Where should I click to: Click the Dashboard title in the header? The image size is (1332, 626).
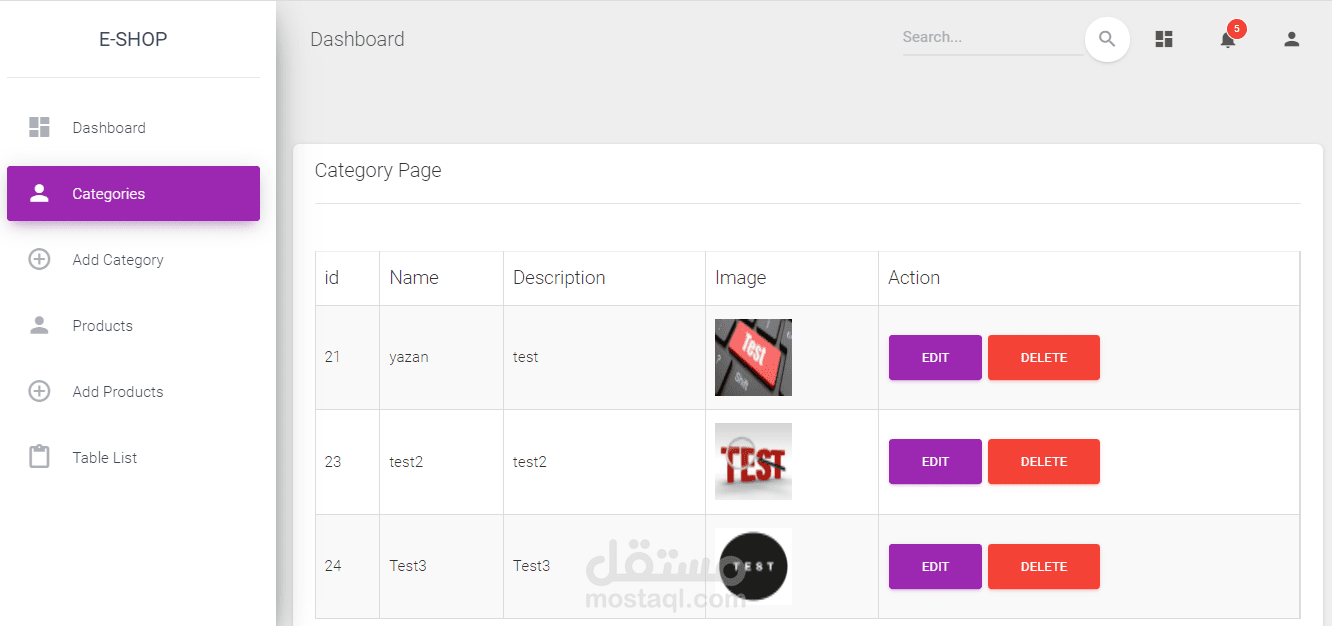357,40
